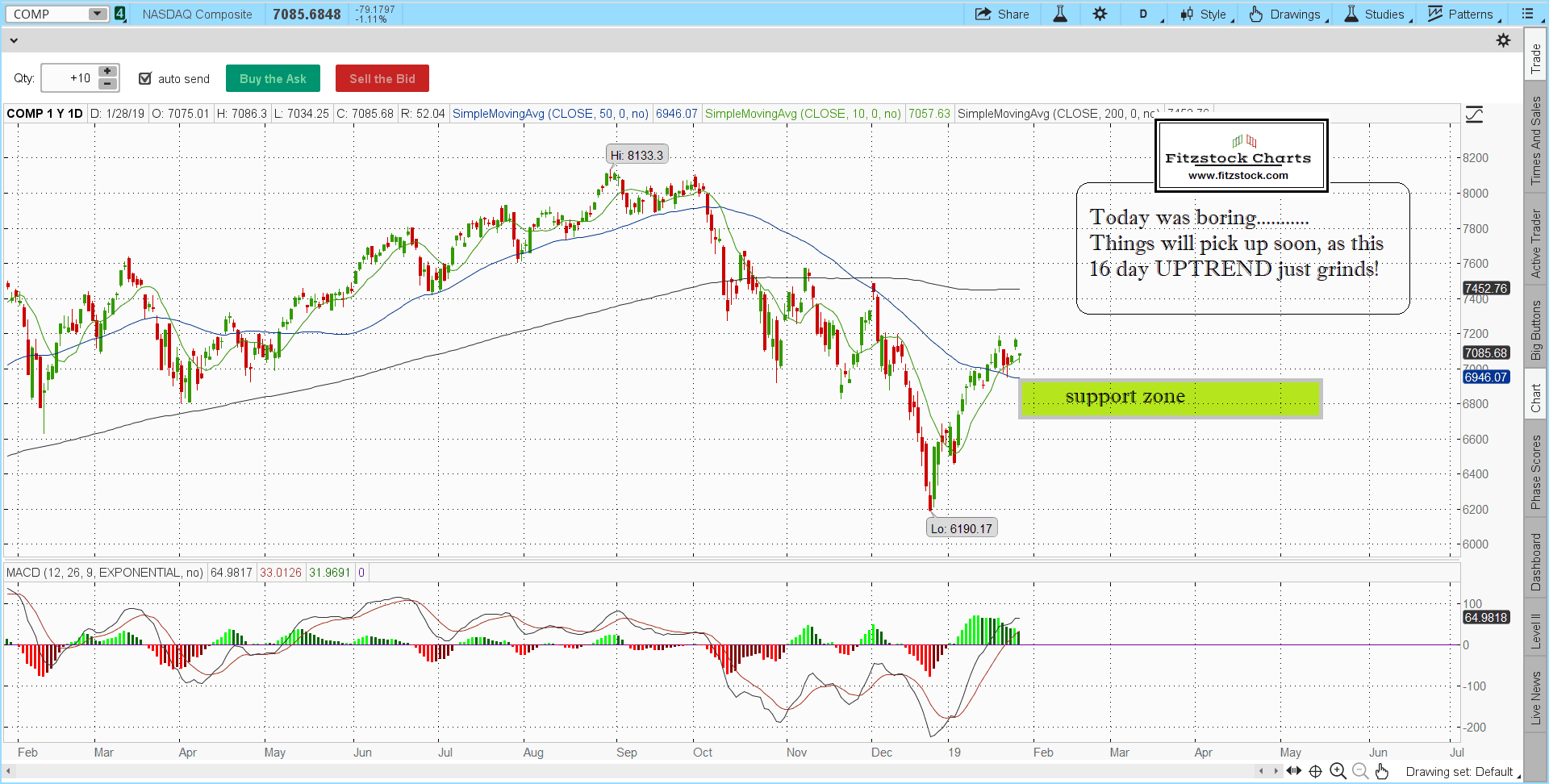
Task: Open the Drawing set: Default dropdown
Action: [x=1462, y=772]
